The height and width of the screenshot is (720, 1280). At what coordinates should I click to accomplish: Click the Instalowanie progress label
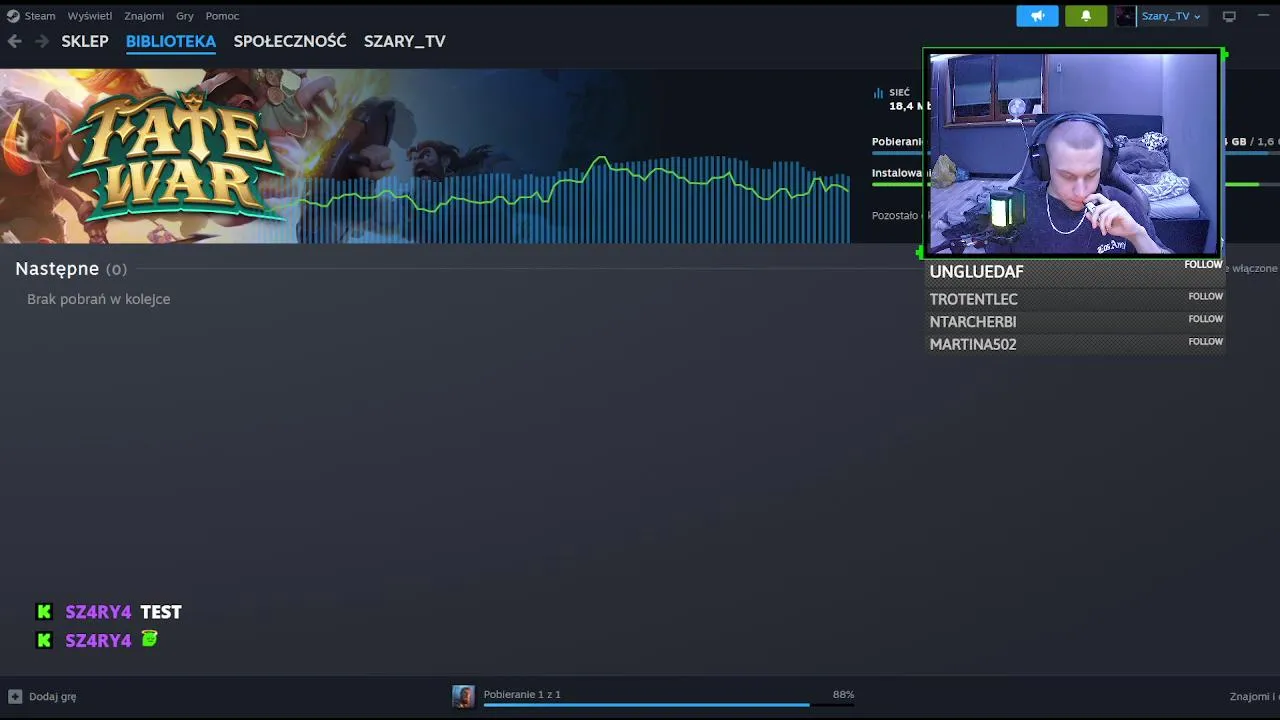click(896, 173)
